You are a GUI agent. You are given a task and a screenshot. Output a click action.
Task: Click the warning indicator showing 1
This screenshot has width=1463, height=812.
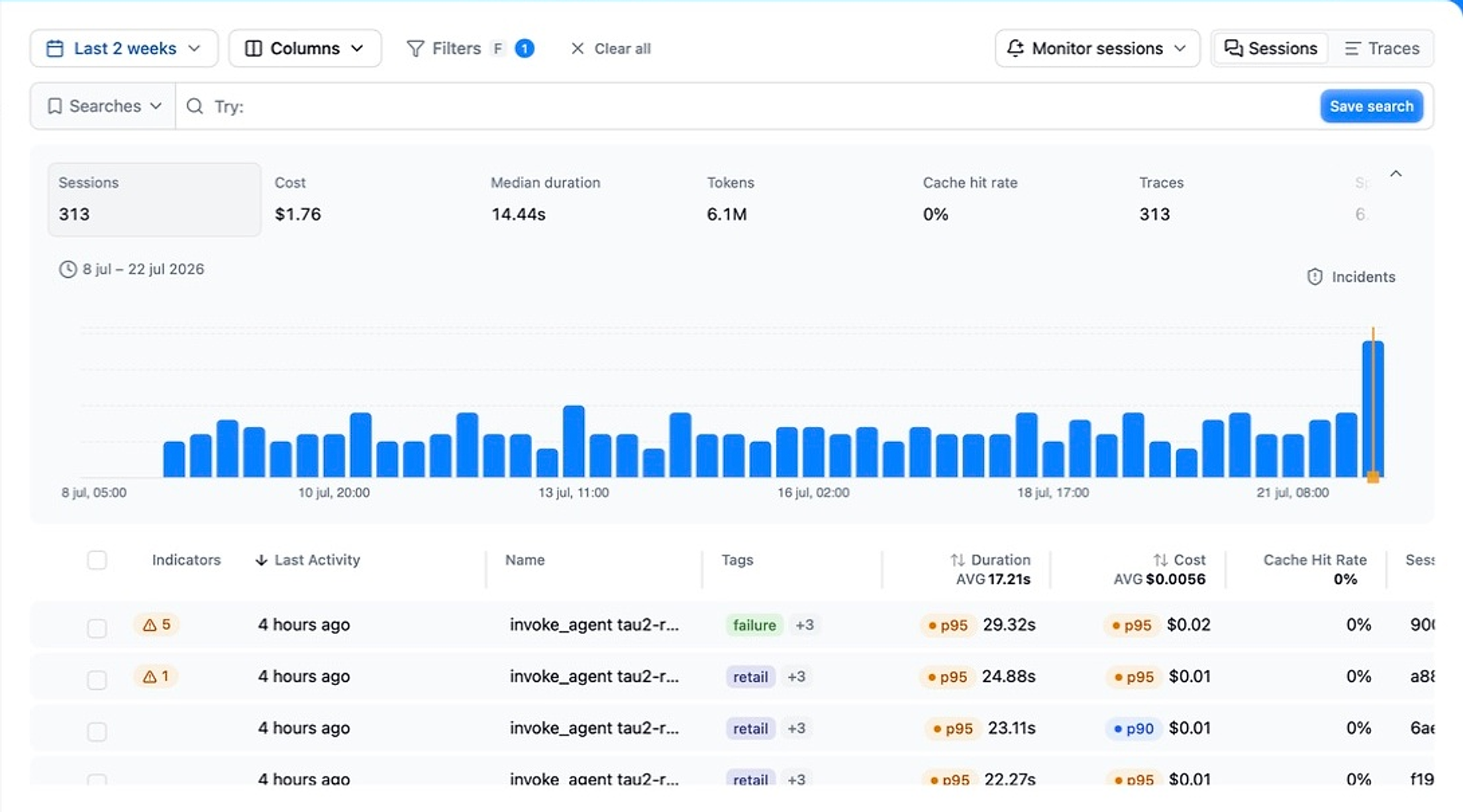[156, 676]
